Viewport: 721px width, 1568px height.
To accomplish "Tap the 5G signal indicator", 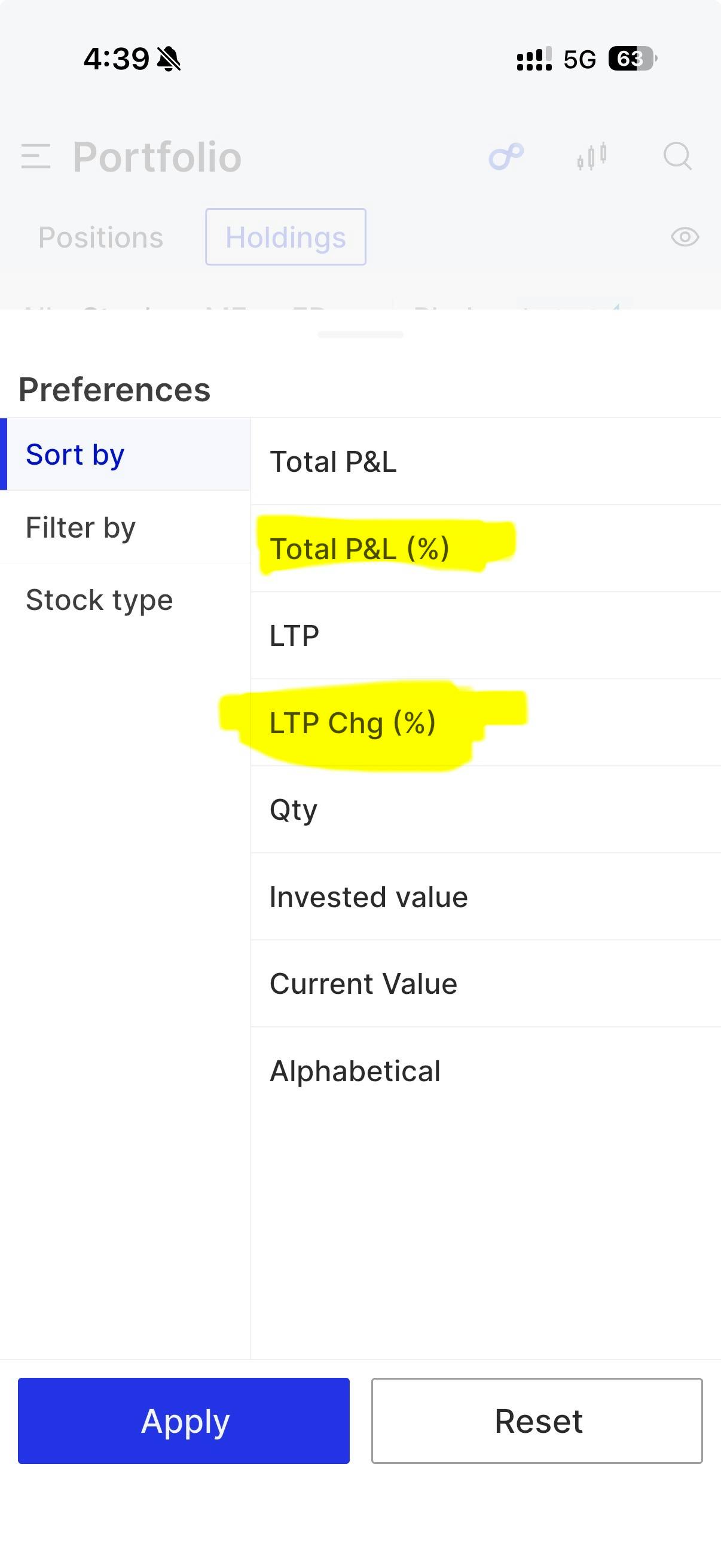I will [x=579, y=60].
